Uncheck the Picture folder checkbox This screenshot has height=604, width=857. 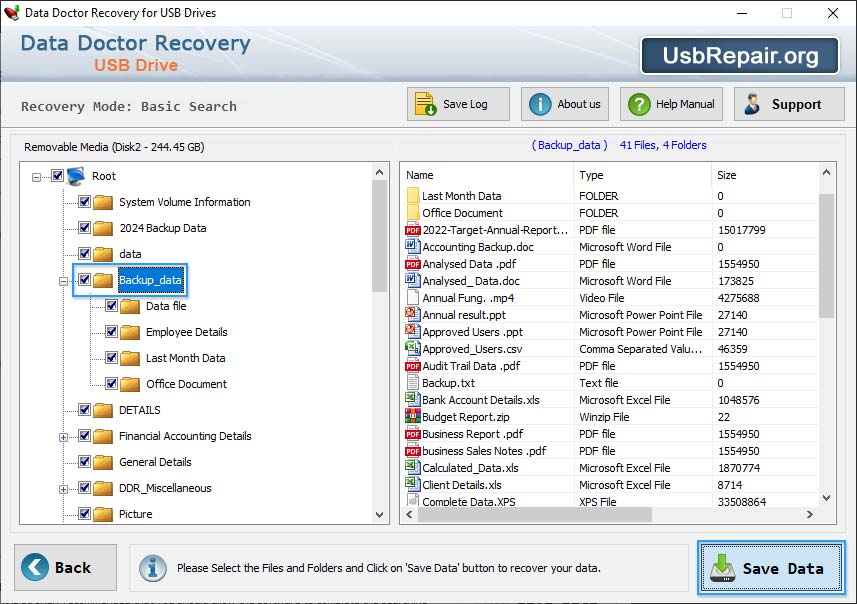(x=84, y=513)
